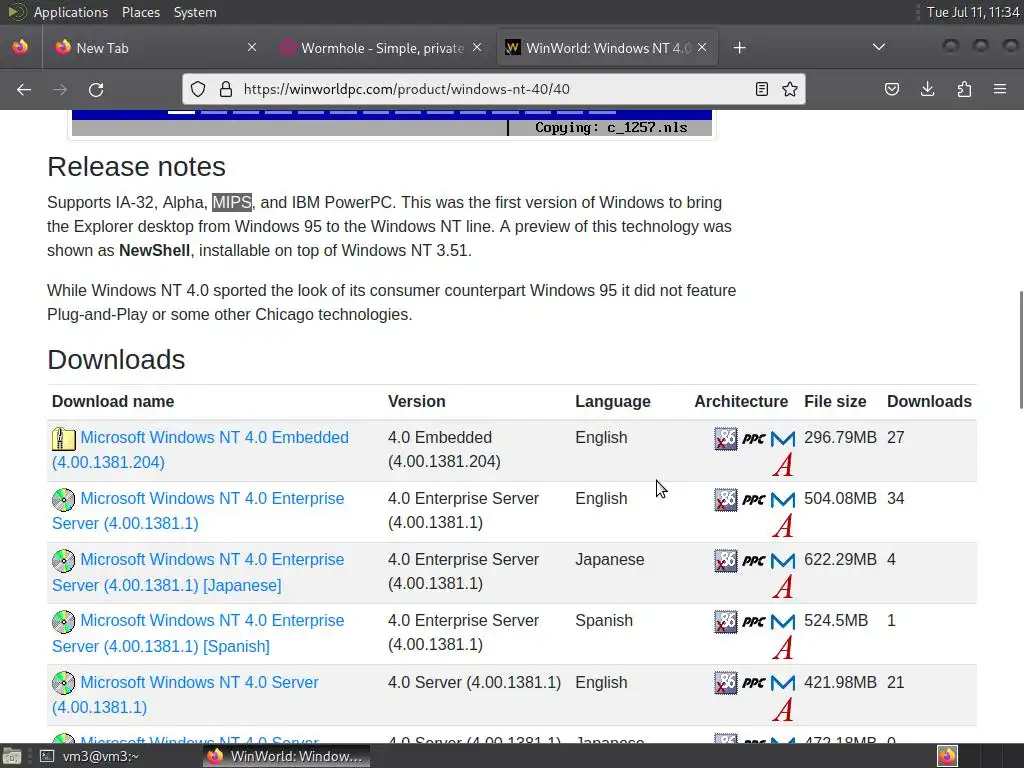Click the CD icon for Spanish Enterprise Server
1024x768 pixels.
[63, 621]
